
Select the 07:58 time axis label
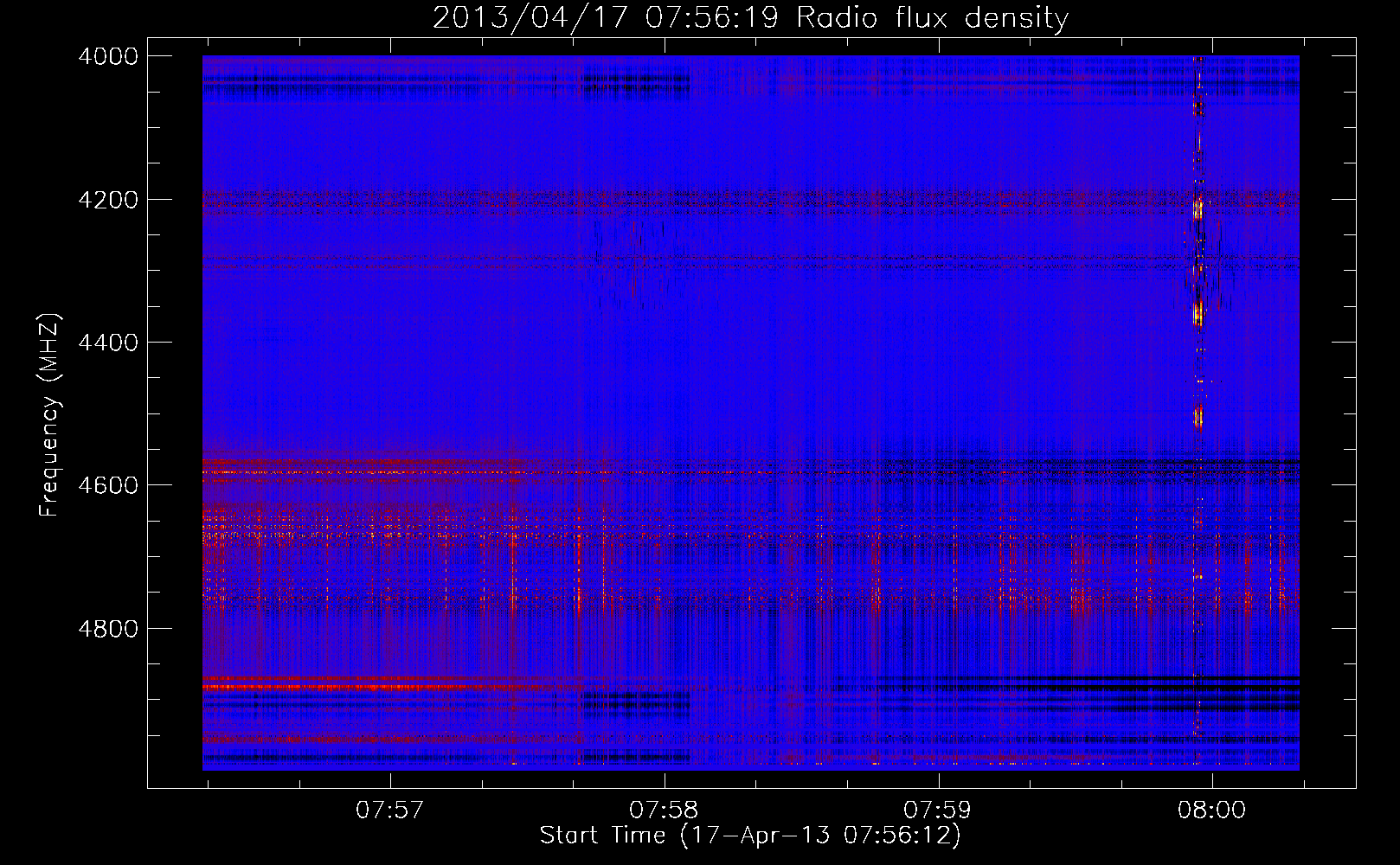click(x=664, y=810)
